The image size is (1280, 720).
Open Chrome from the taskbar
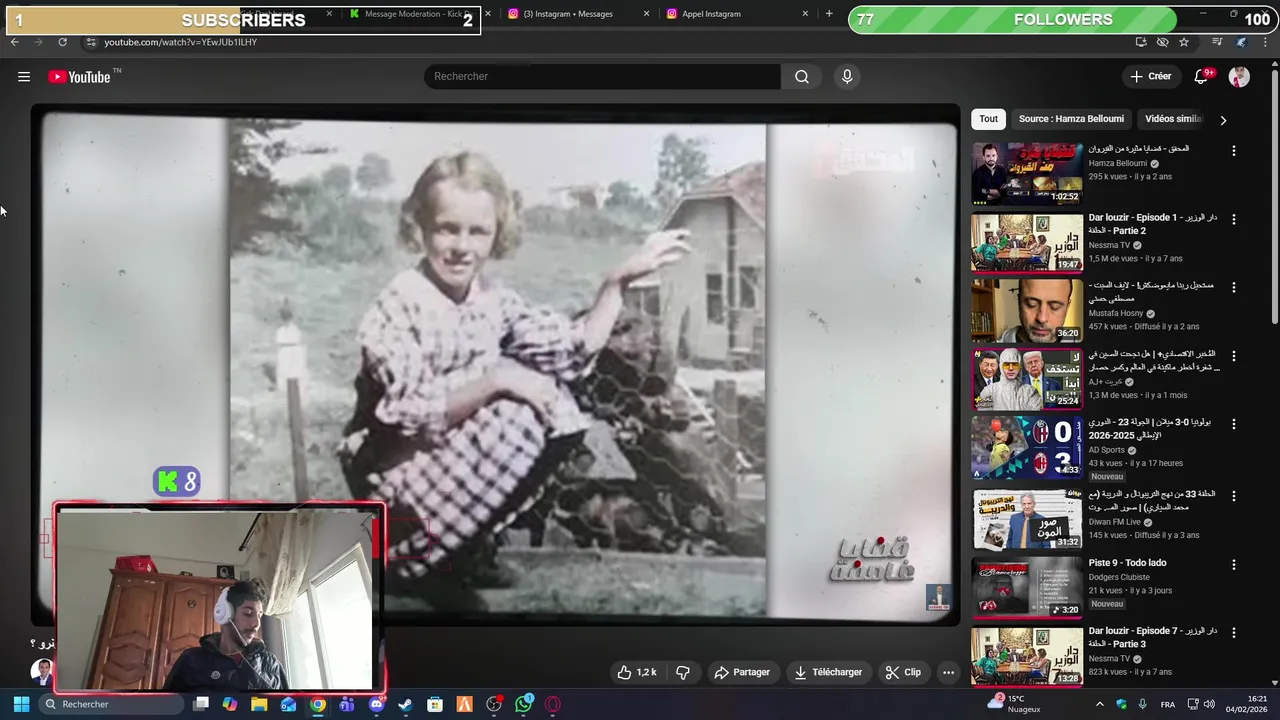pos(317,704)
